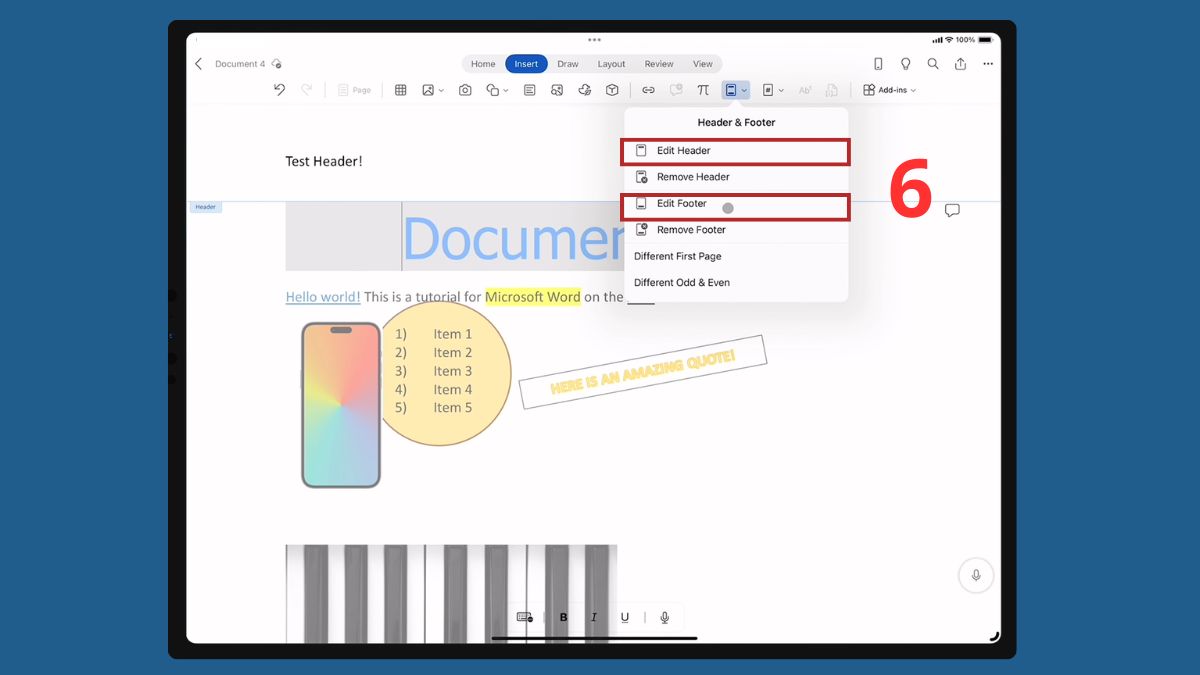Insert a new comment from the toolbar
The height and width of the screenshot is (675, 1200).
pos(676,90)
